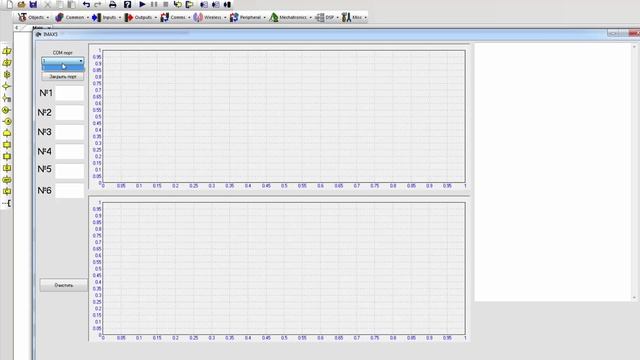Image resolution: width=640 pixels, height=360 pixels.
Task: Step over the next flowchart icon
Action: coord(189,4)
